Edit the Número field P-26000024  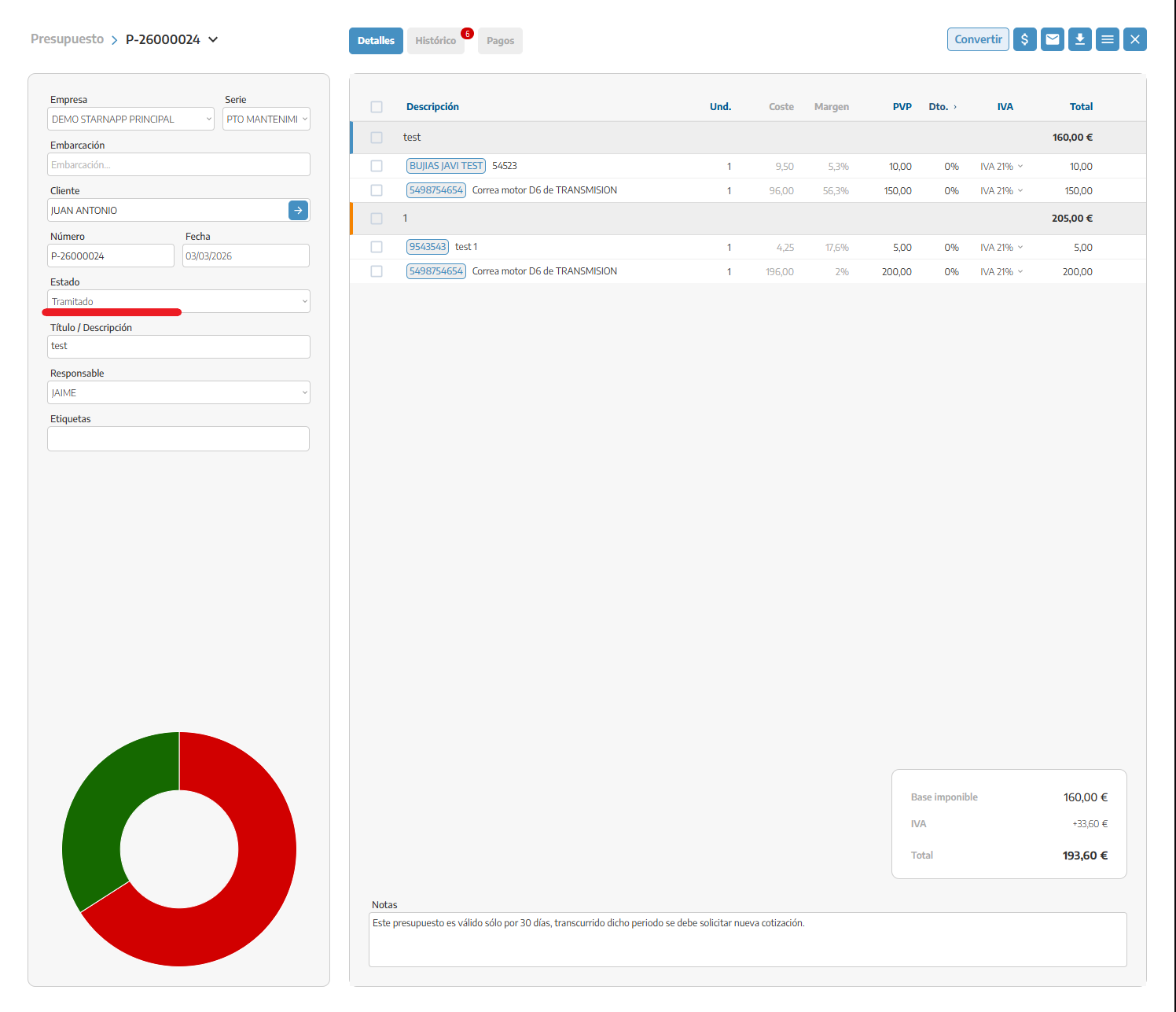pyautogui.click(x=111, y=256)
